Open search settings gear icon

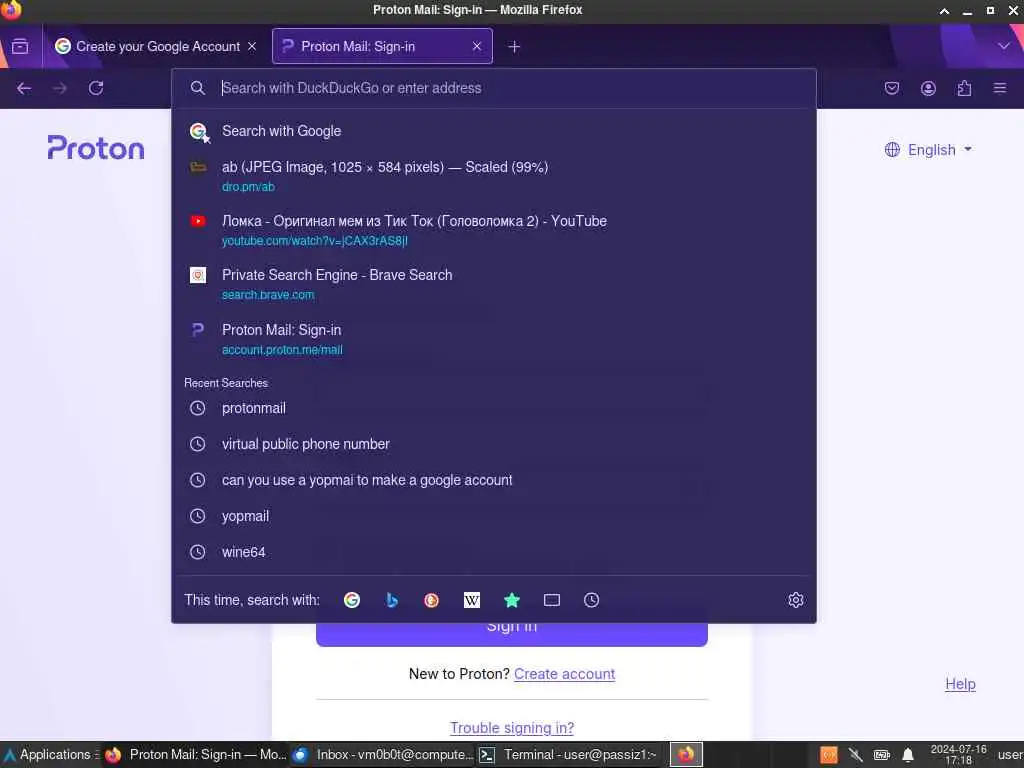coord(795,600)
